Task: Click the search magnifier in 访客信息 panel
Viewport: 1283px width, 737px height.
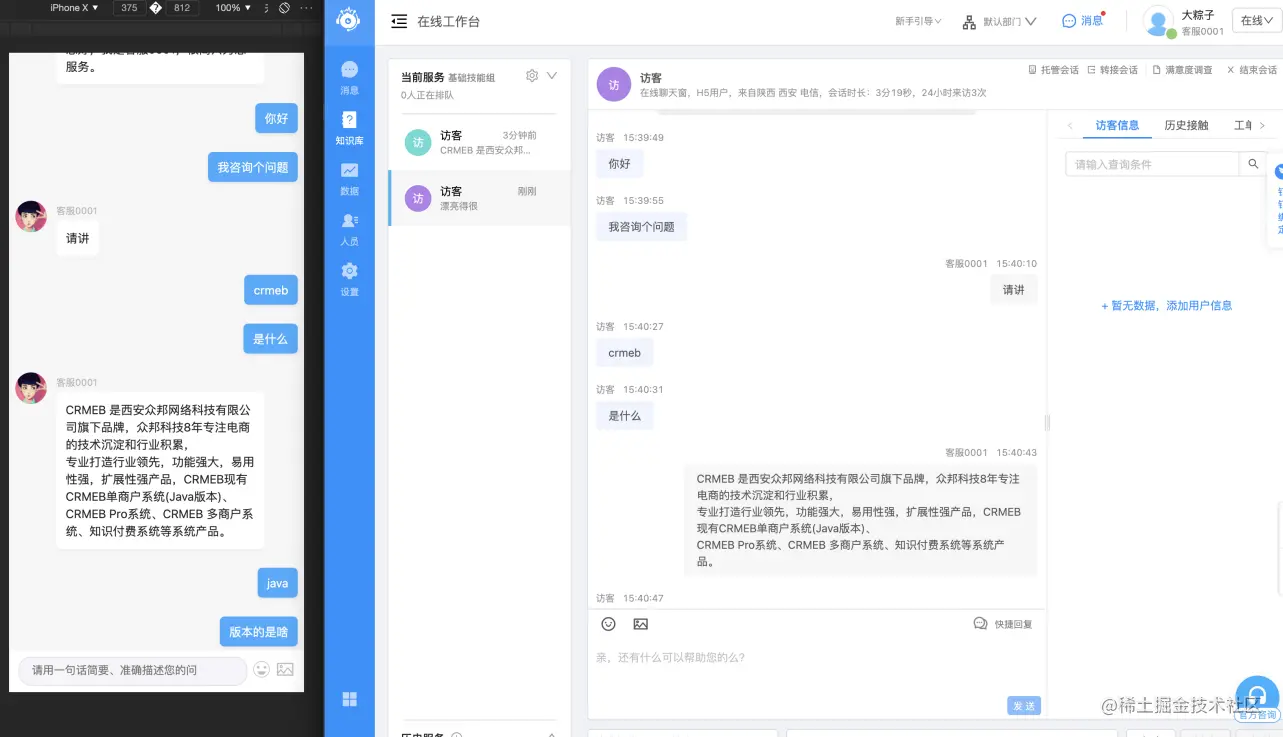Action: (1253, 164)
